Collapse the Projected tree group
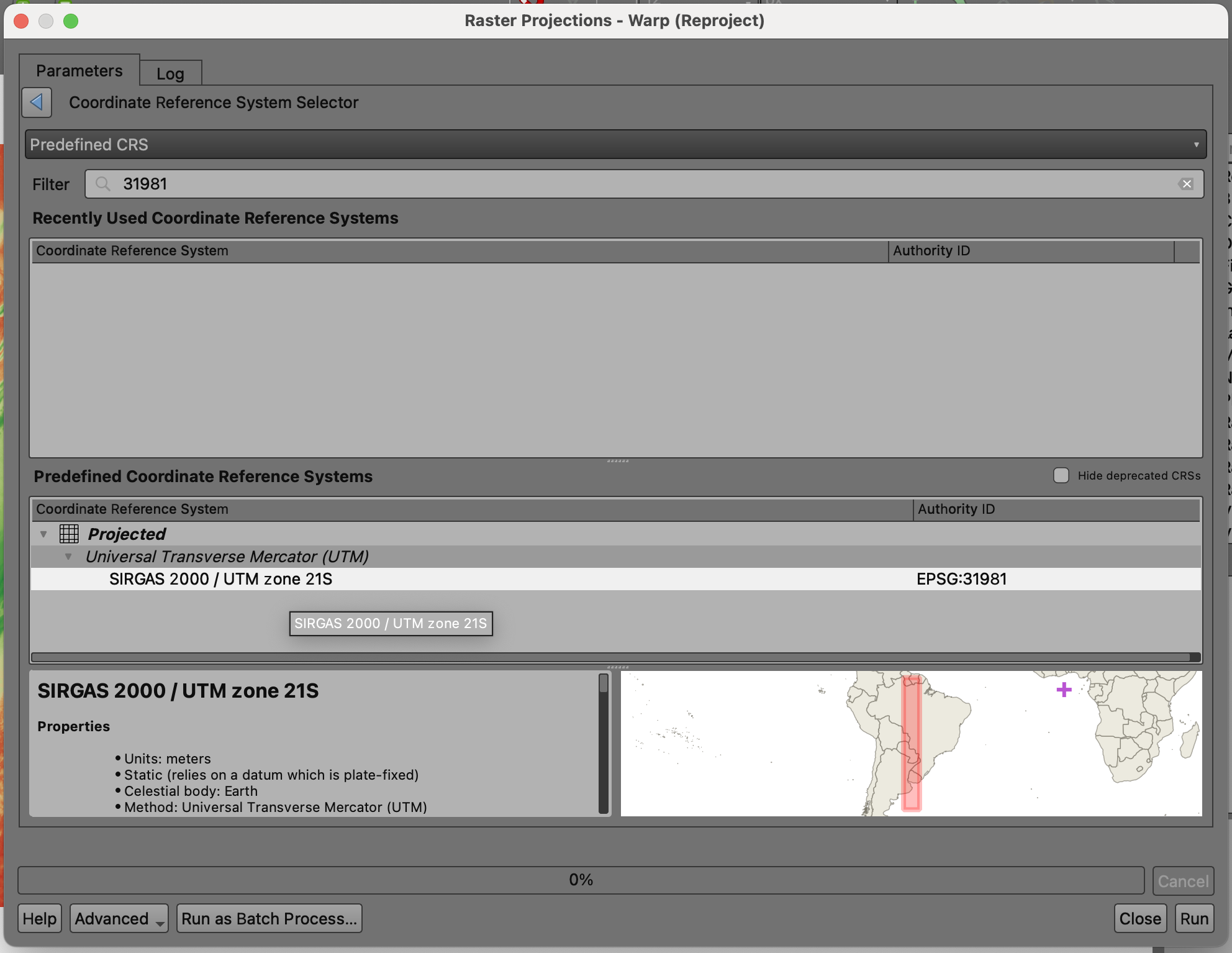The image size is (1232, 953). coord(43,534)
